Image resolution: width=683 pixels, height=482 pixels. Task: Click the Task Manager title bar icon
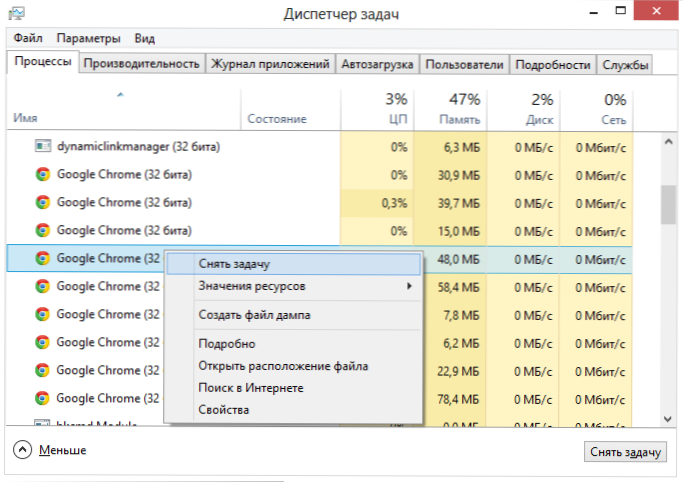pos(17,13)
